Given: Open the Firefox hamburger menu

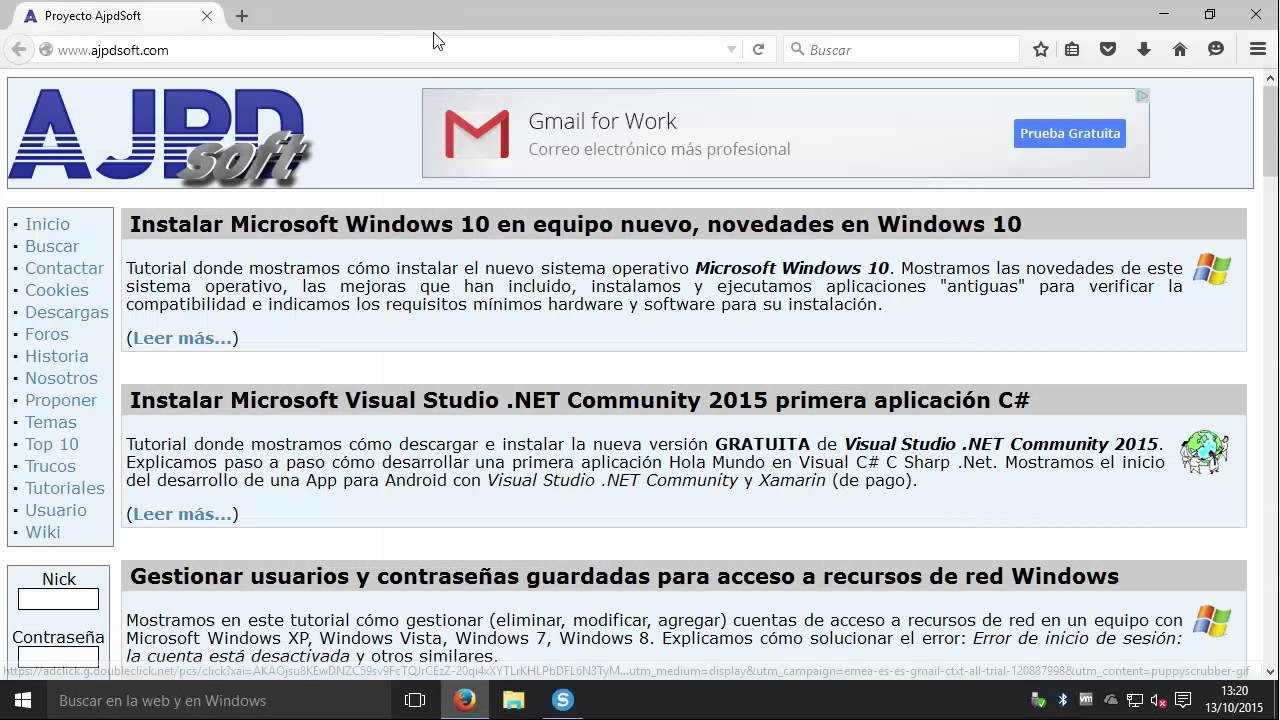Looking at the screenshot, I should point(1259,49).
